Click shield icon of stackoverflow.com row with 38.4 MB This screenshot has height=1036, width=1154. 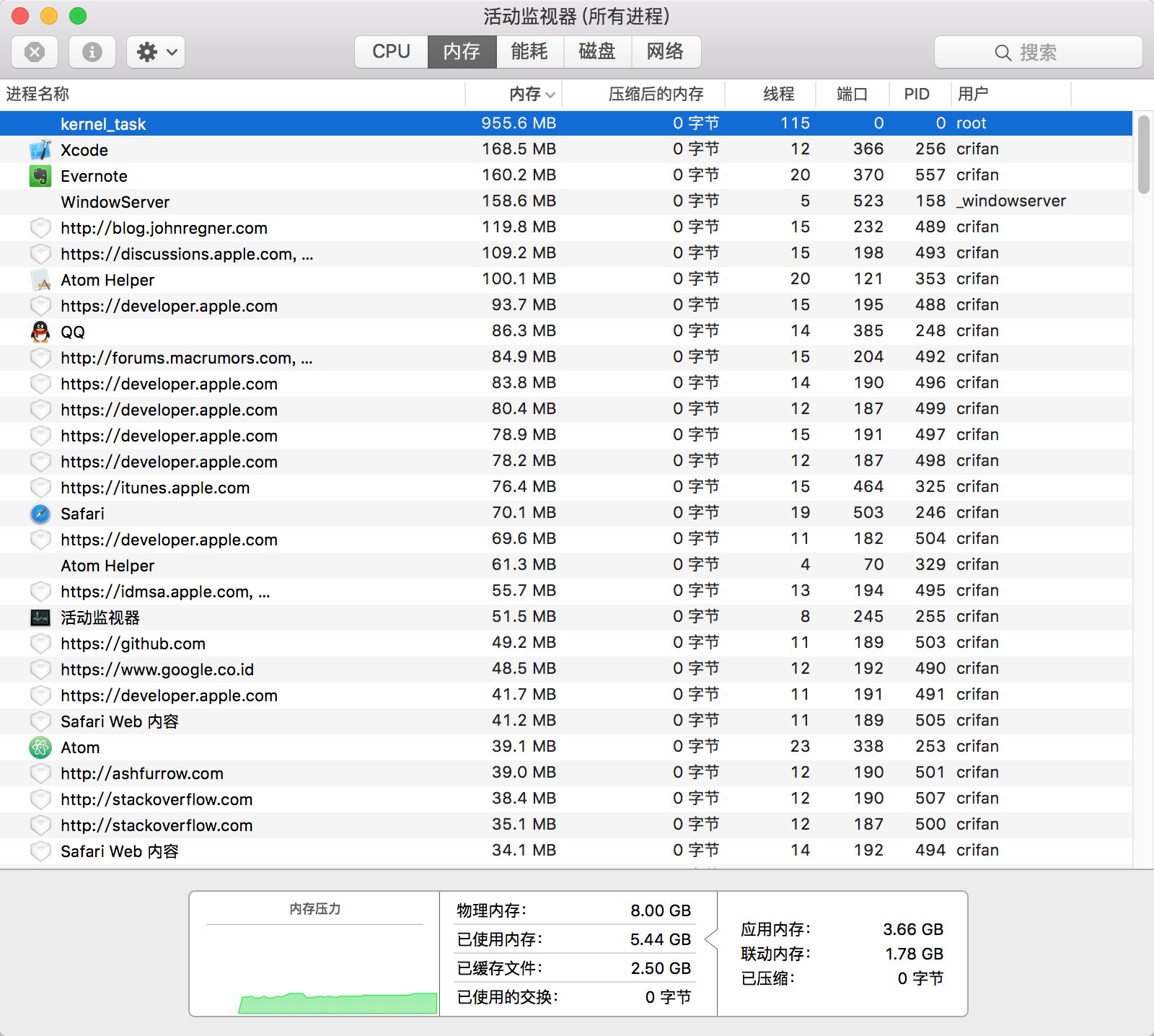(x=40, y=799)
